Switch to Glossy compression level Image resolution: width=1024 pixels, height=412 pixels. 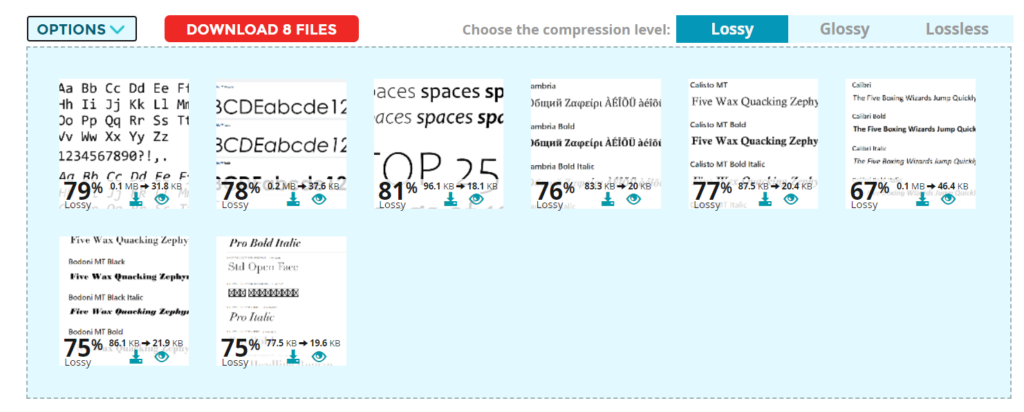[844, 29]
